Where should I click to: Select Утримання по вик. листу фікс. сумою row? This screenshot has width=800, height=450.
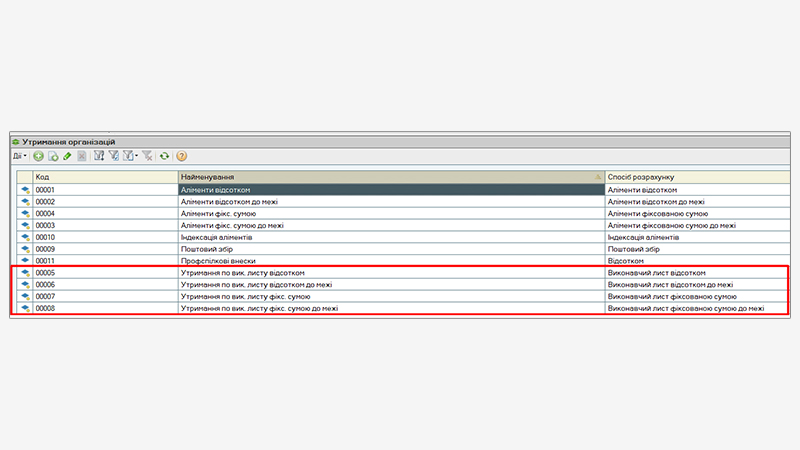[390, 297]
